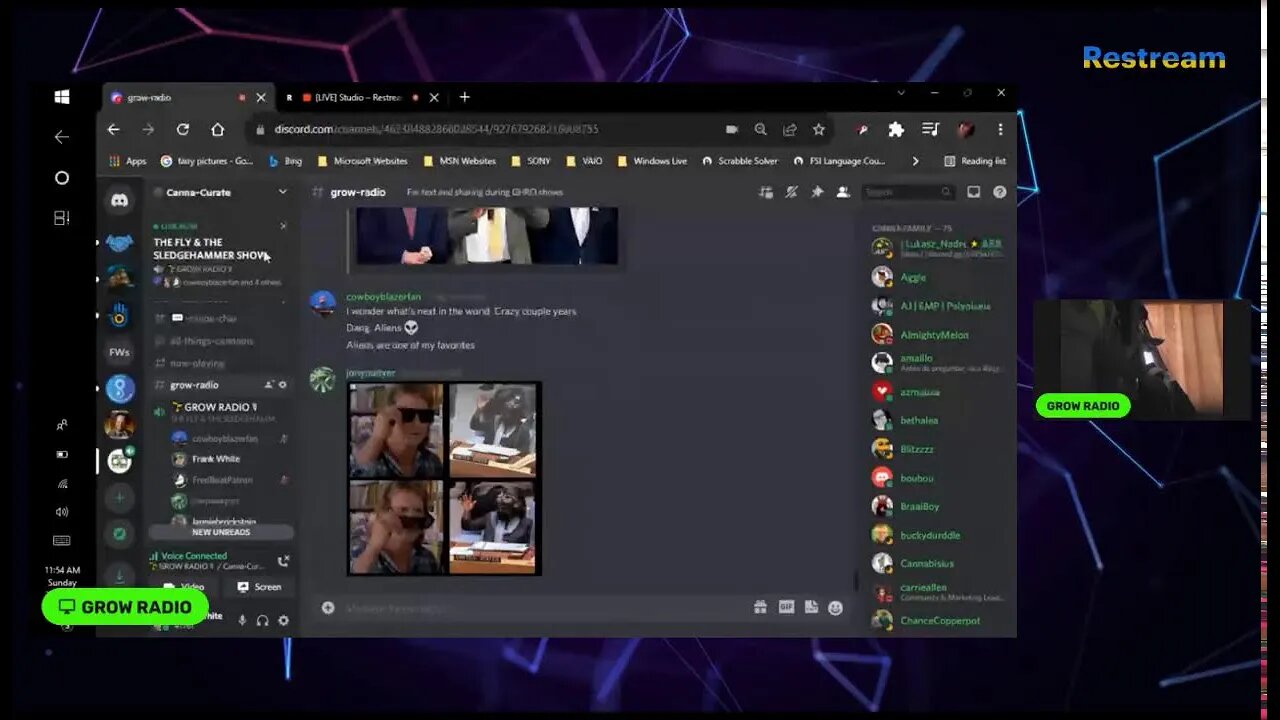Open Chrome tab search chevron
Screen dimensions: 1280x720
click(901, 93)
